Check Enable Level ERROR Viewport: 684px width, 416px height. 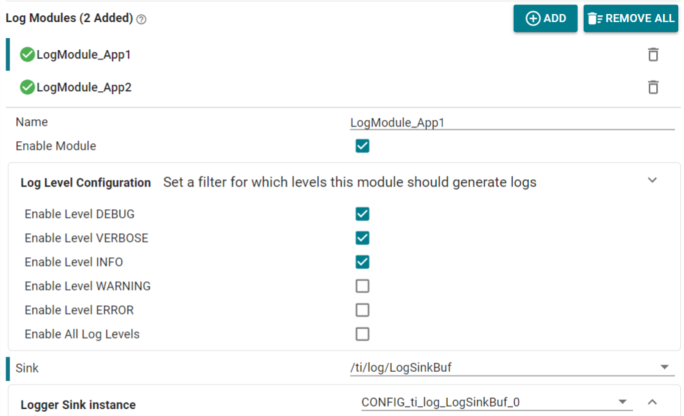coord(362,310)
